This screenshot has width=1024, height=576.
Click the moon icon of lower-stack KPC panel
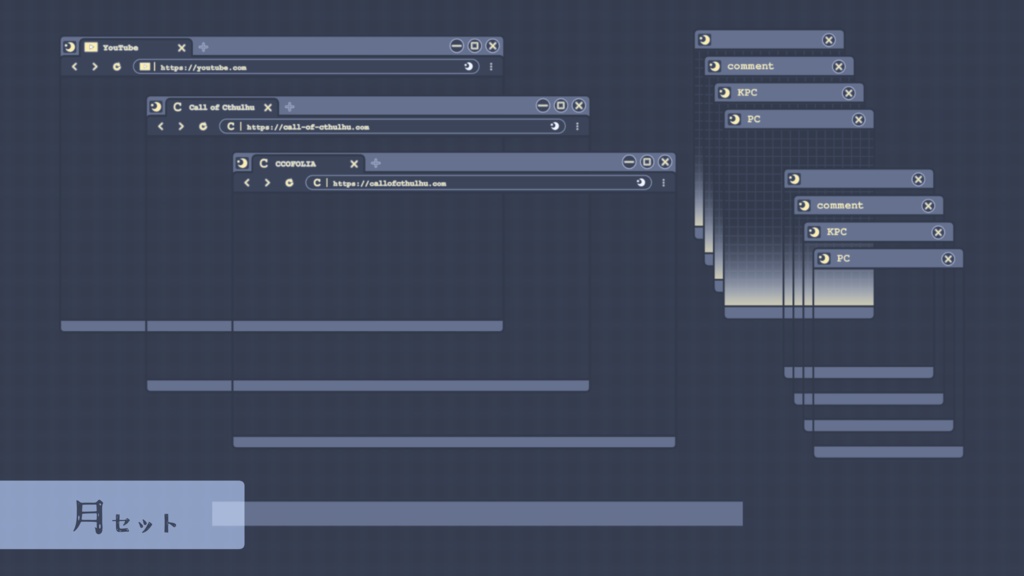coord(813,232)
